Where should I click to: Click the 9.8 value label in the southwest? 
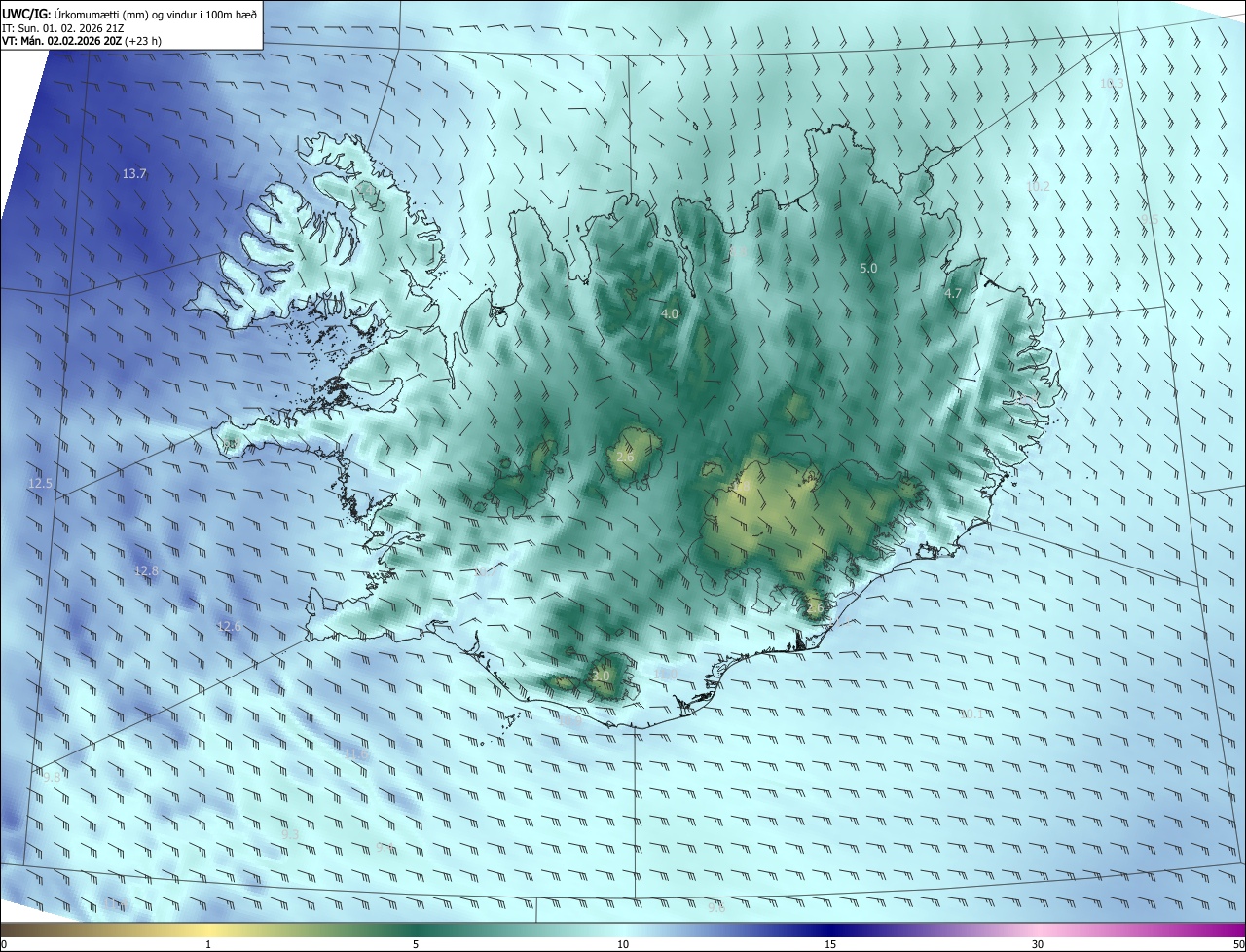click(x=52, y=776)
